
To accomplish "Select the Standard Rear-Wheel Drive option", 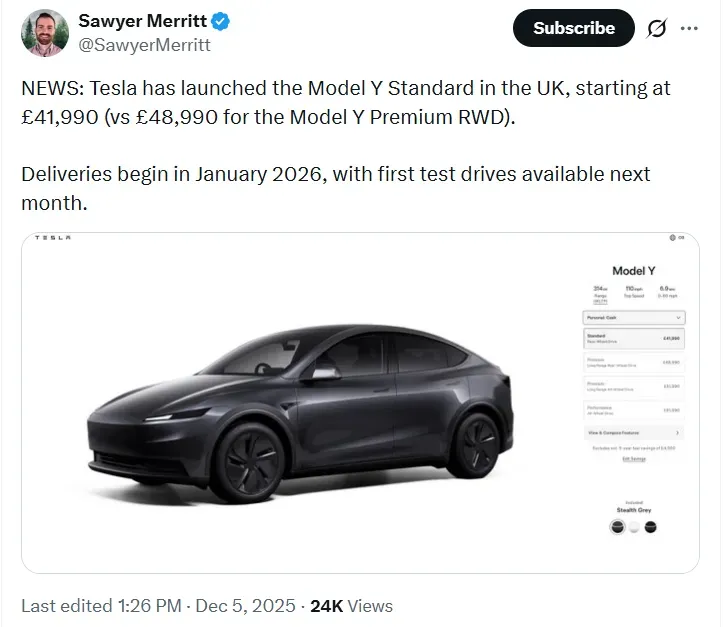I will coord(632,338).
